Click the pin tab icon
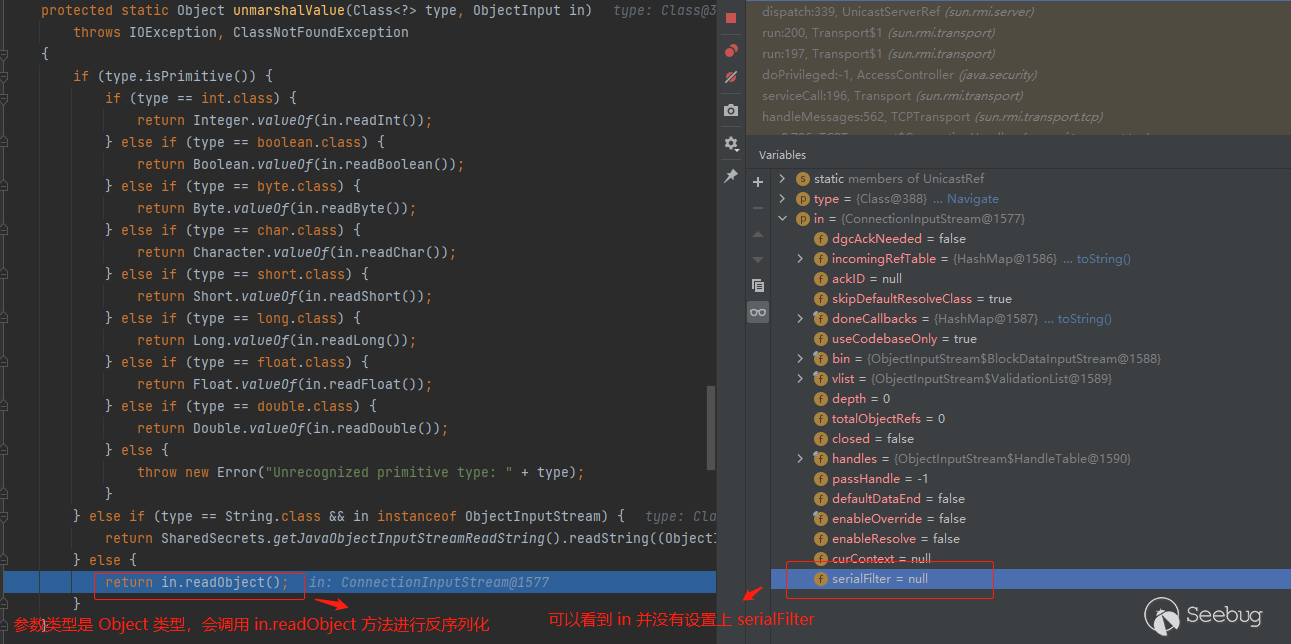 click(731, 176)
